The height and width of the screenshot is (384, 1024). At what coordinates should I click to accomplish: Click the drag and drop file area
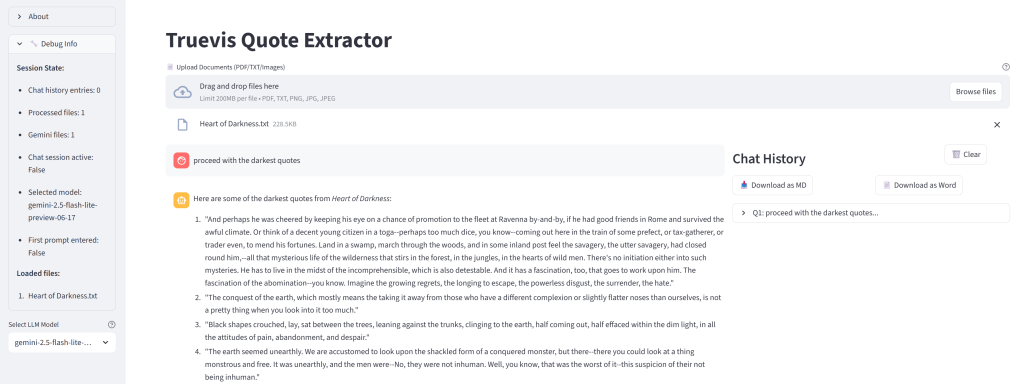tap(588, 92)
